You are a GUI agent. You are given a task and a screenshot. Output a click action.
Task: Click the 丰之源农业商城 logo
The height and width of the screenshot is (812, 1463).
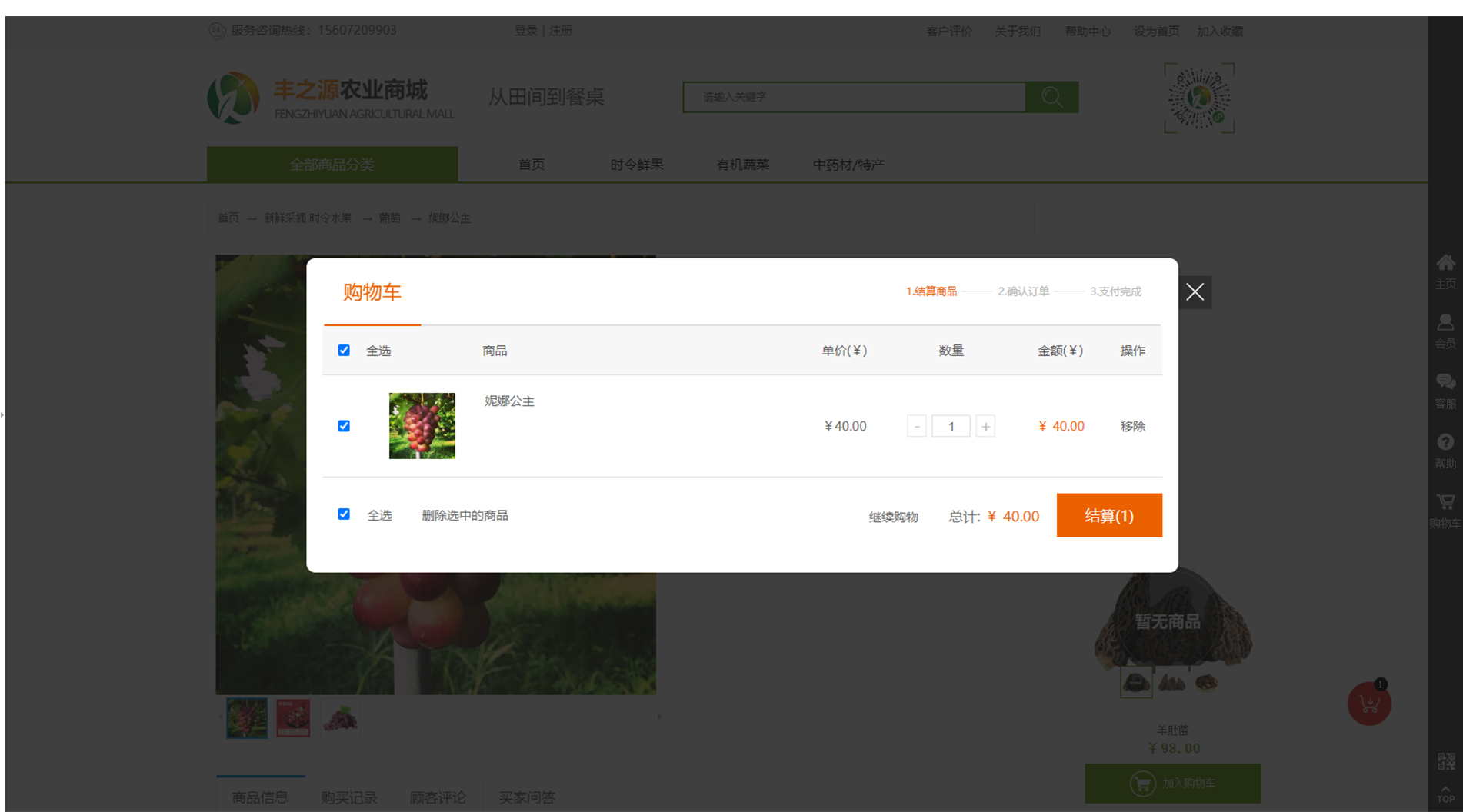coord(331,98)
